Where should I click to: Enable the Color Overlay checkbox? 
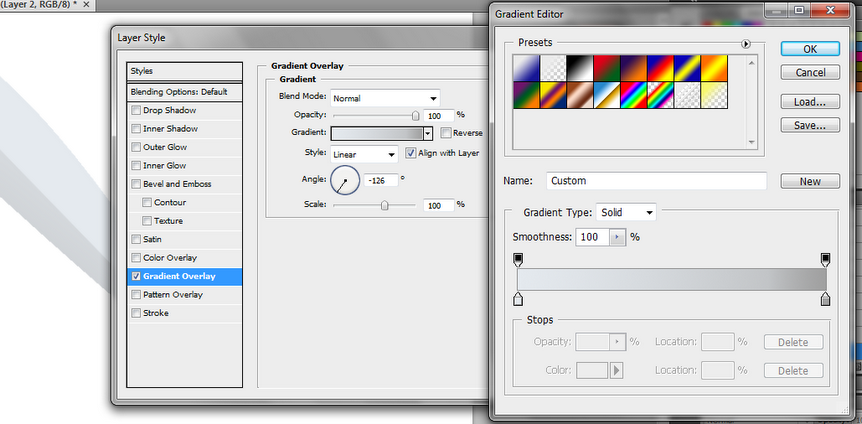(136, 258)
